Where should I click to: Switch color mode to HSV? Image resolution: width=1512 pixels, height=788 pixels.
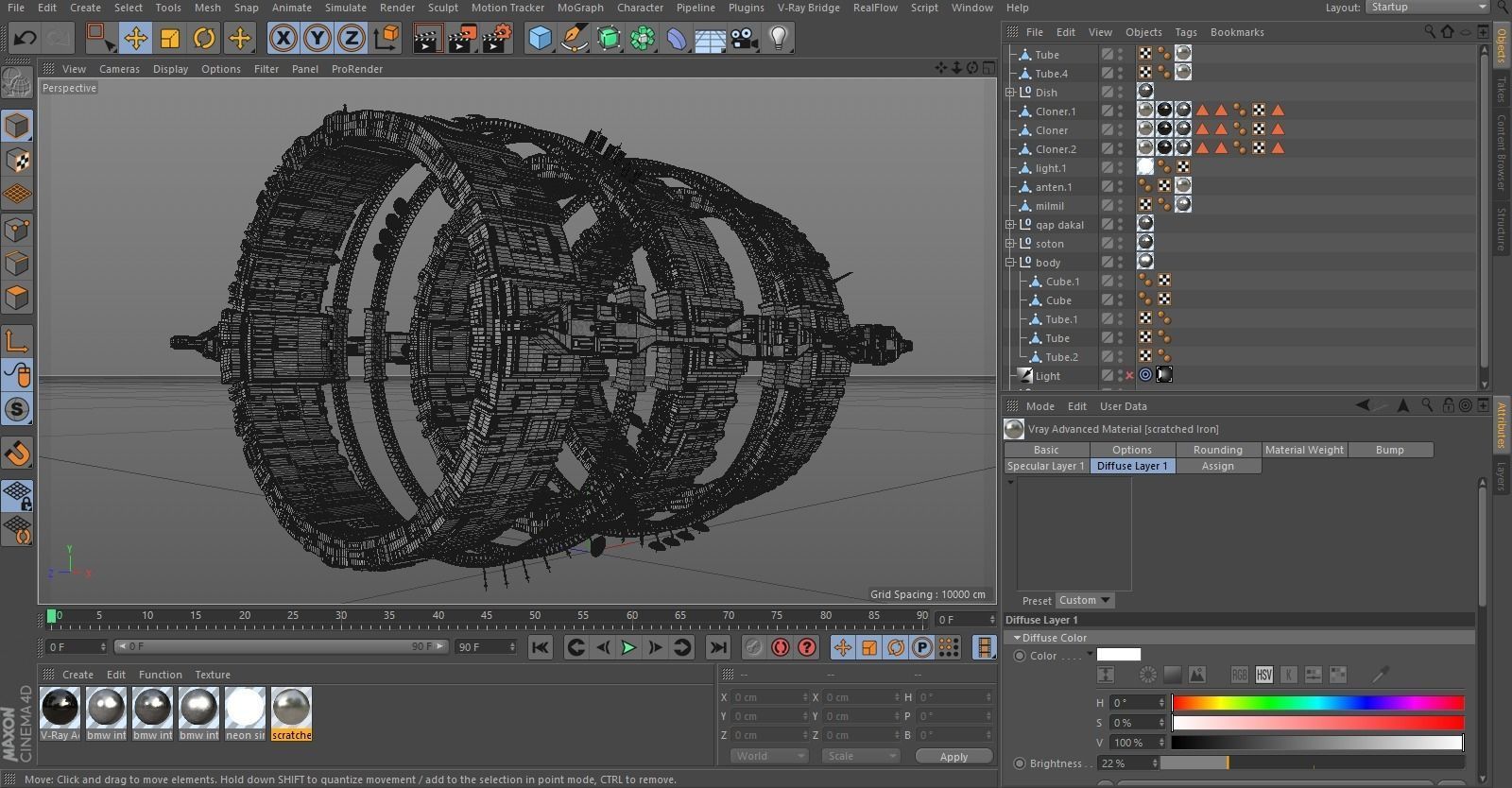(1264, 675)
